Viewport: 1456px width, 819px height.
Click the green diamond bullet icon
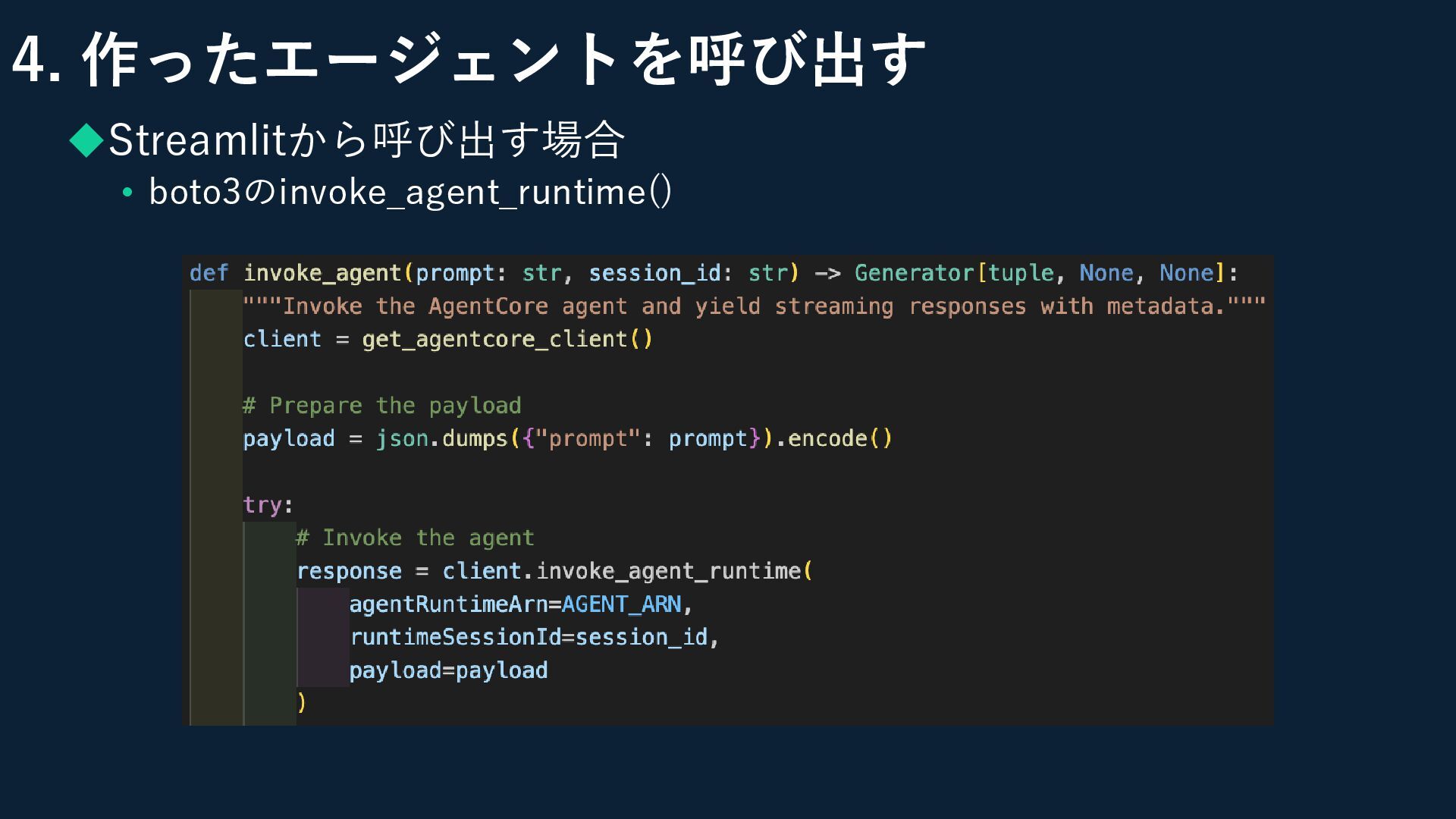click(86, 140)
